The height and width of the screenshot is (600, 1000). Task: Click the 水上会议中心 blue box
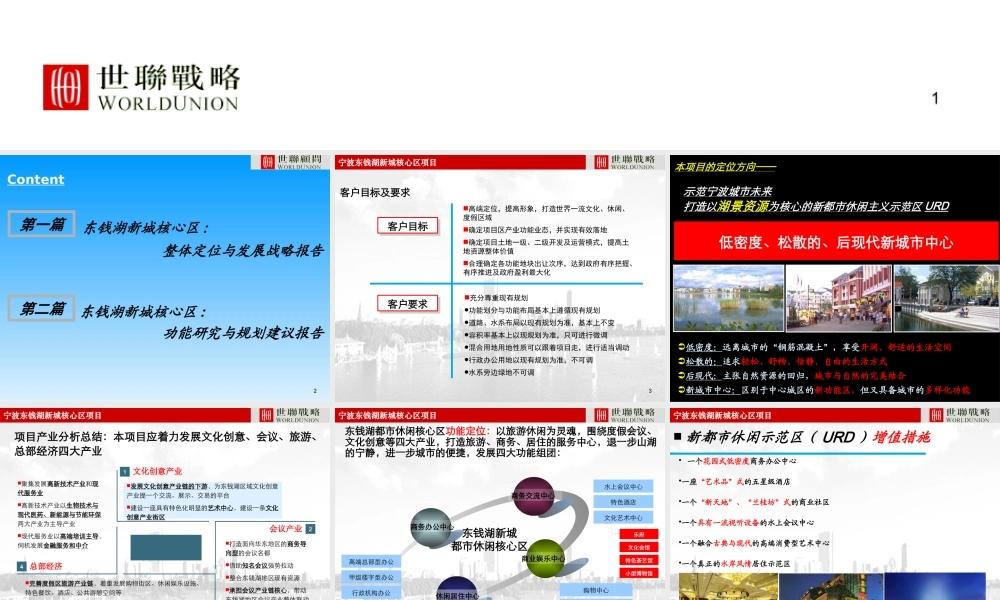pos(623,487)
